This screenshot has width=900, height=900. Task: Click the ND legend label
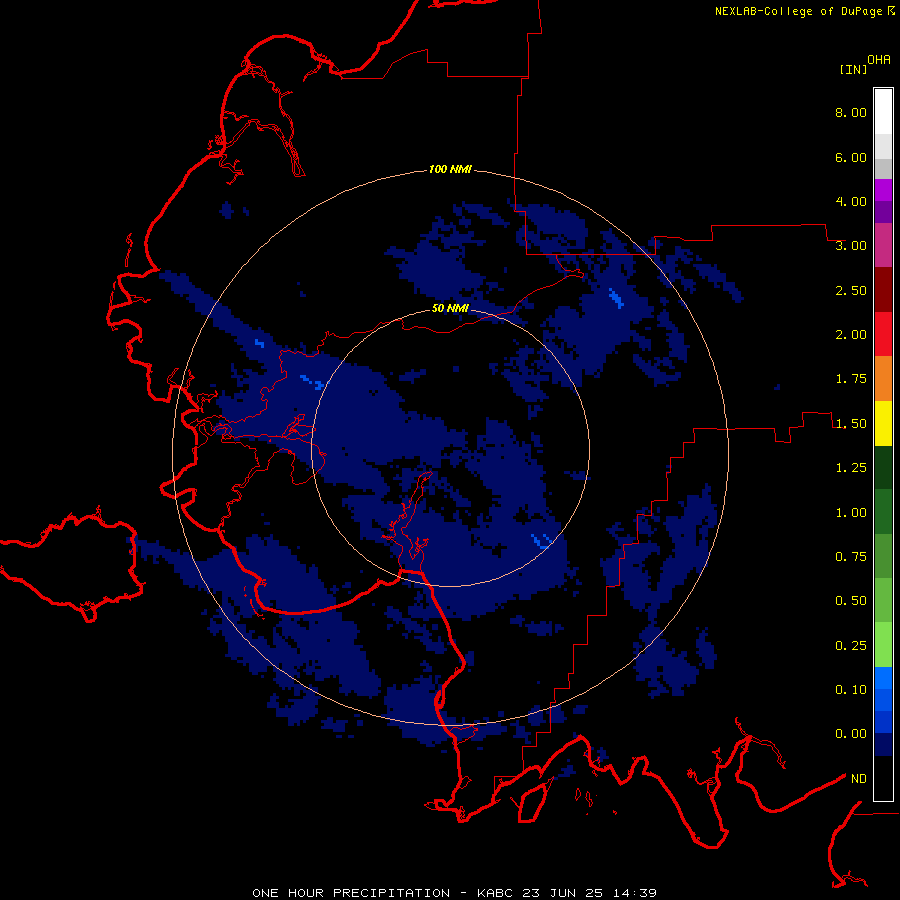[859, 779]
